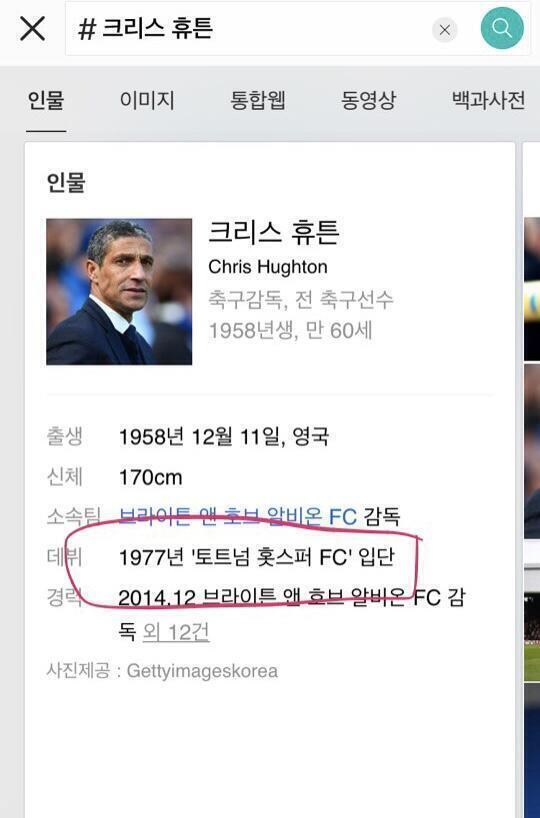Open the 통합웹 tab
This screenshot has width=540, height=818.
[x=258, y=100]
